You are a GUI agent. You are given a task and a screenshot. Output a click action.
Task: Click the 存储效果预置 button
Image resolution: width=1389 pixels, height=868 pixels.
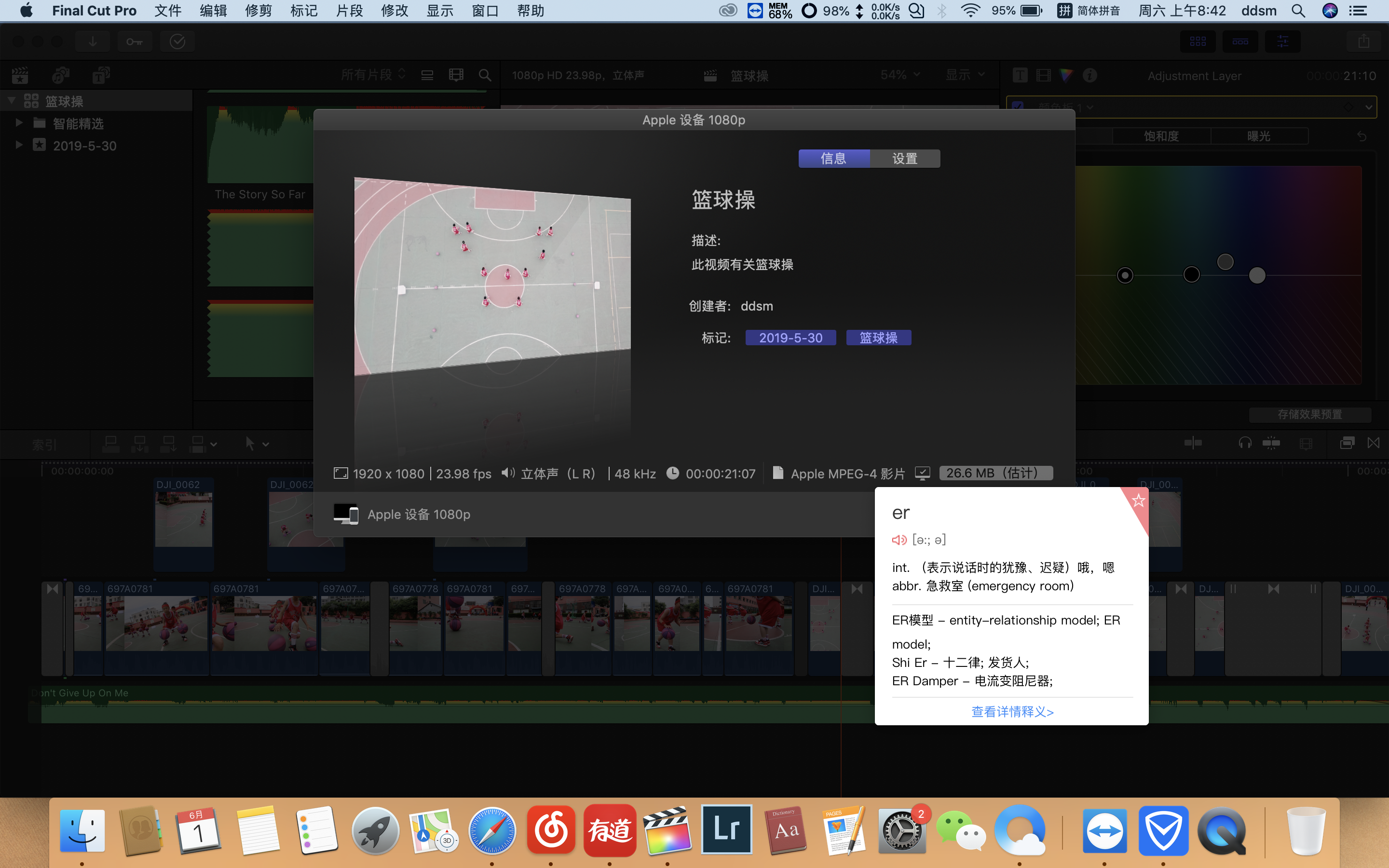click(x=1309, y=415)
